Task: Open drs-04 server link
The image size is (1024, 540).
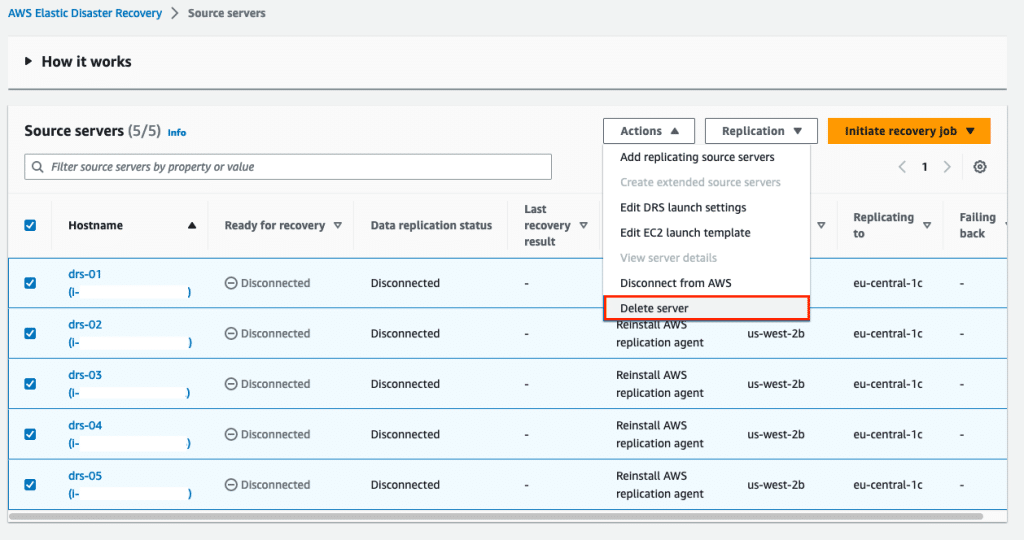Action: pyautogui.click(x=85, y=425)
